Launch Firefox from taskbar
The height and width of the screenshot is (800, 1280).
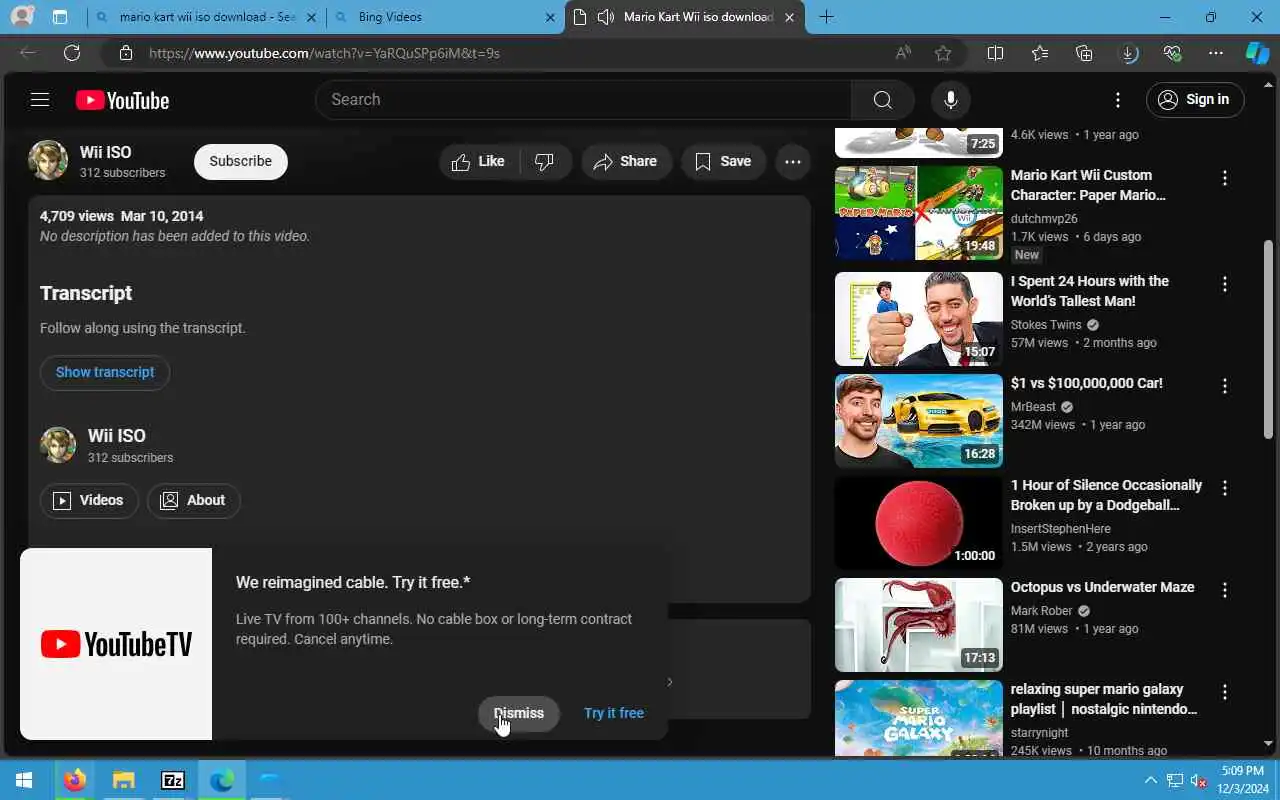74,780
